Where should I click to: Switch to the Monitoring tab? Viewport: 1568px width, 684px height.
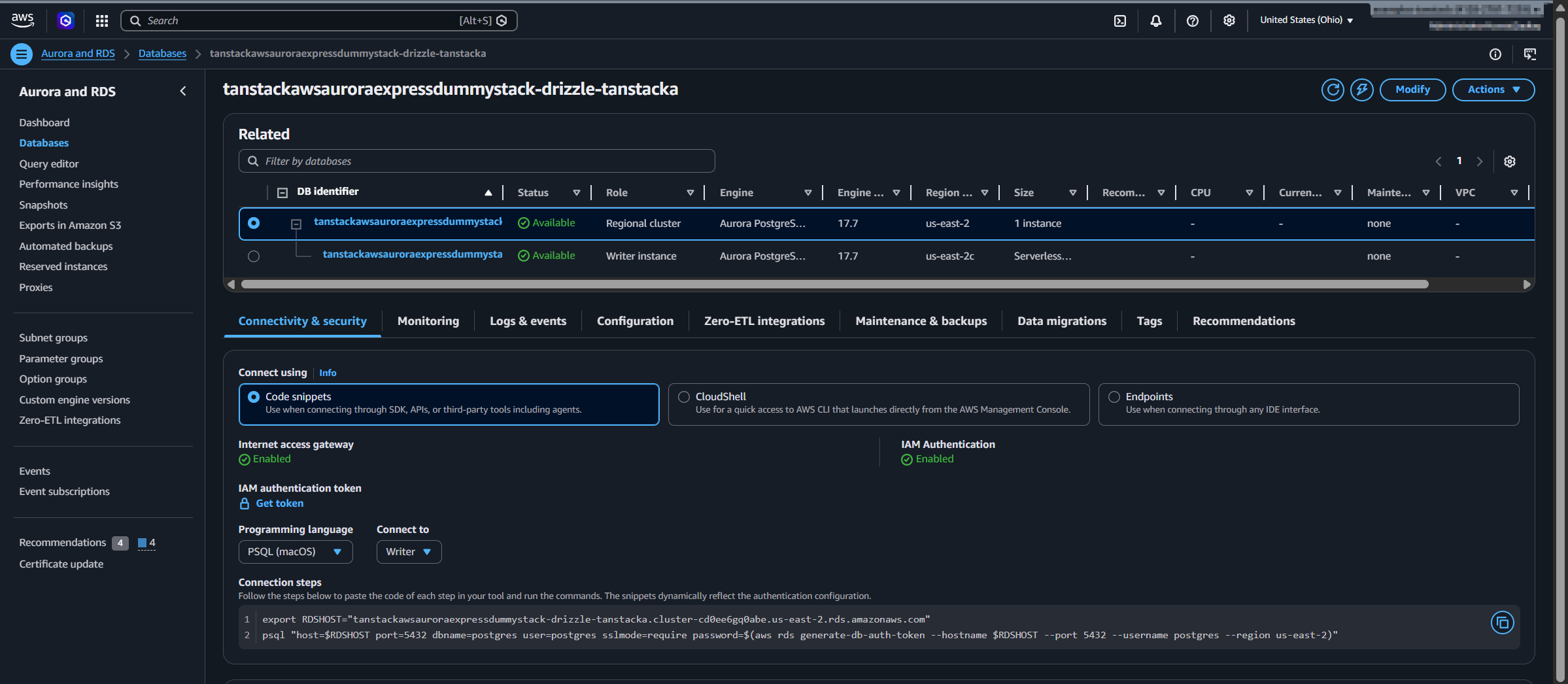[428, 320]
